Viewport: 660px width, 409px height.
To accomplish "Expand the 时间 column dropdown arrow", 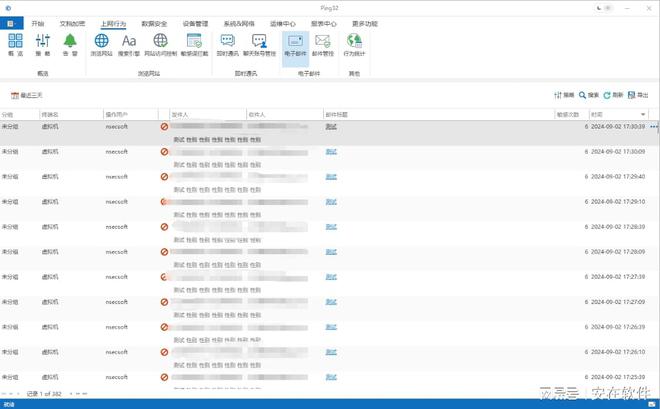I will coord(643,115).
